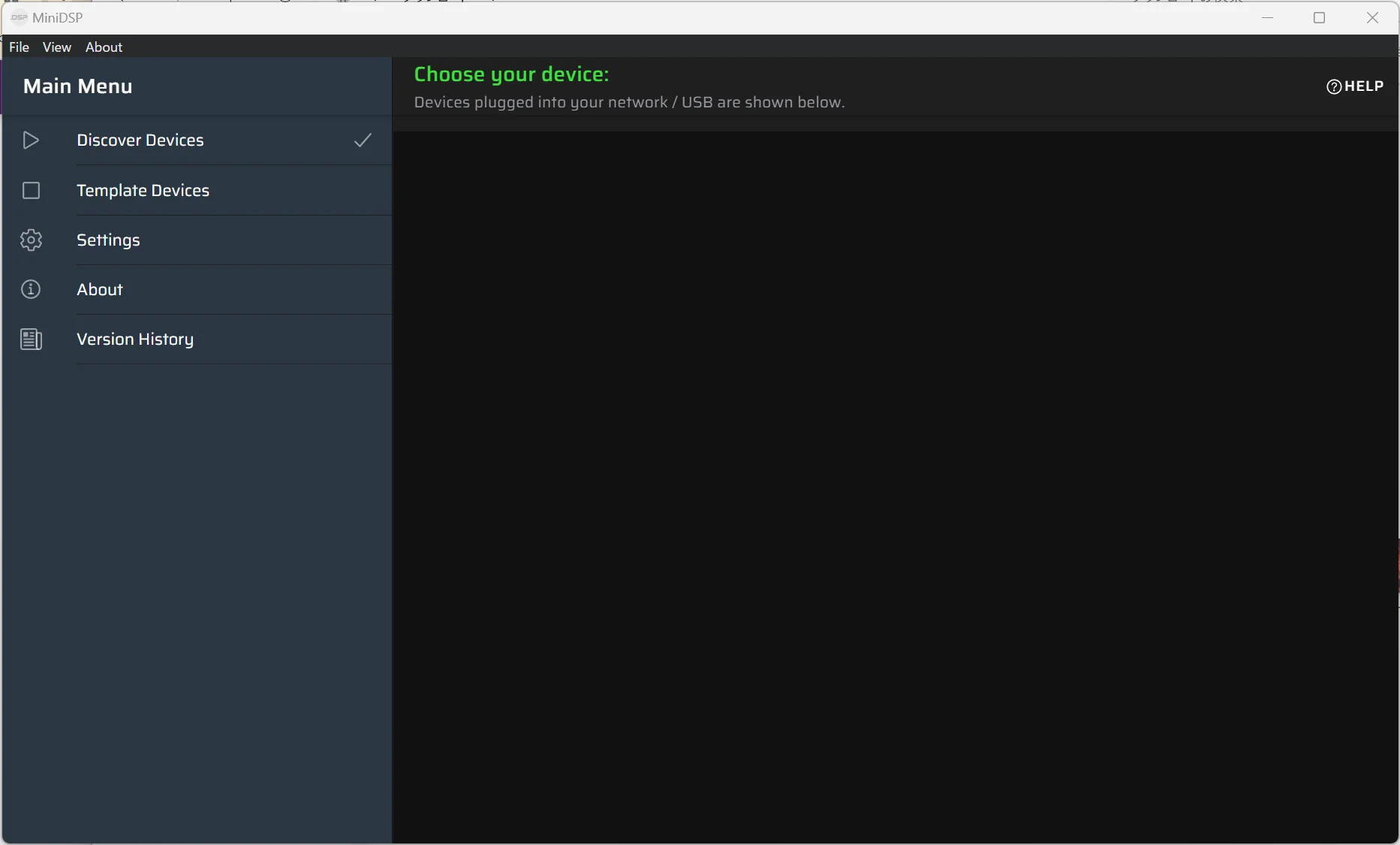Click the empty device list area

895,481
